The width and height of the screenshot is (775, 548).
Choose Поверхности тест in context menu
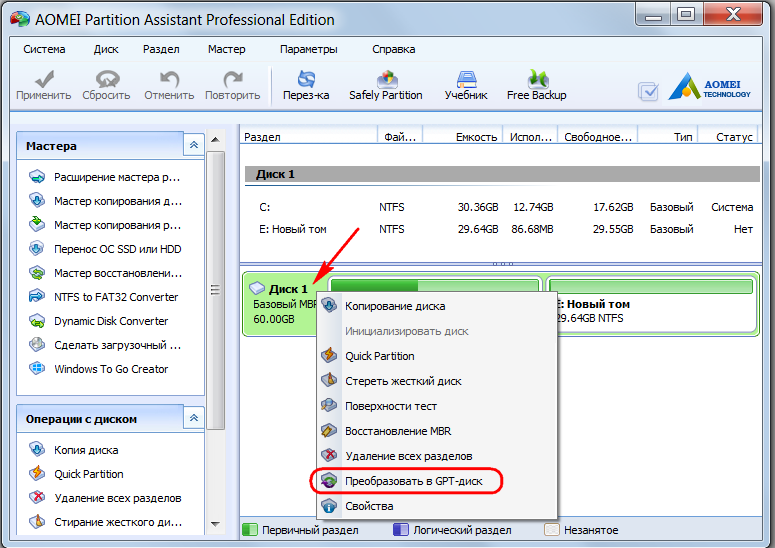[437, 406]
